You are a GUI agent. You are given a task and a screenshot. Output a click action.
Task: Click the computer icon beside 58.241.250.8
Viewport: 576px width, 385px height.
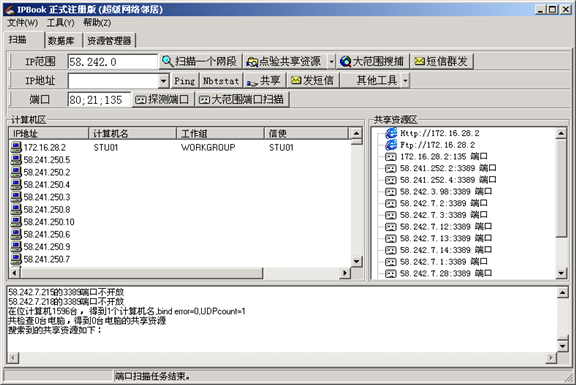(x=16, y=209)
